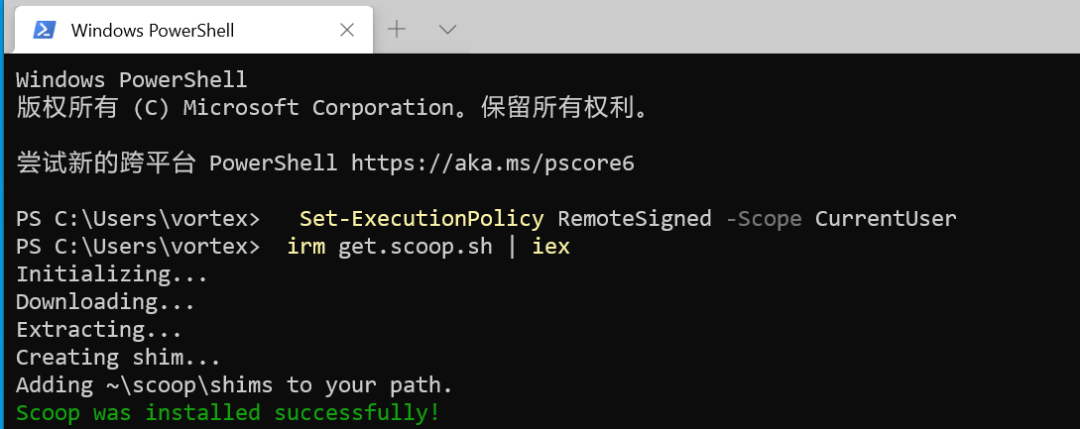Click the green Scoop was installed successfully message
1080x429 pixels.
[228, 412]
